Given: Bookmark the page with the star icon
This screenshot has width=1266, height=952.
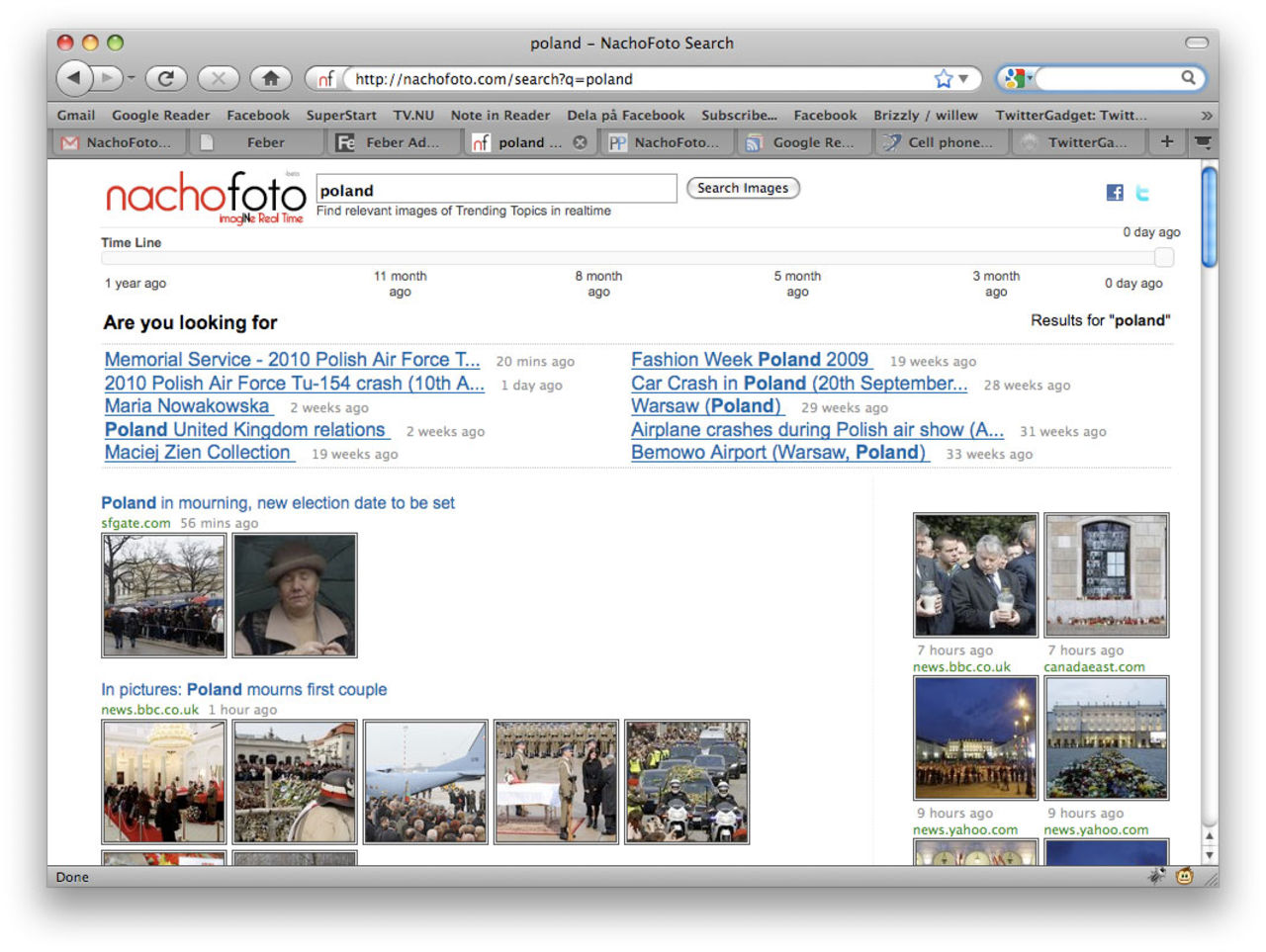Looking at the screenshot, I should tap(944, 79).
